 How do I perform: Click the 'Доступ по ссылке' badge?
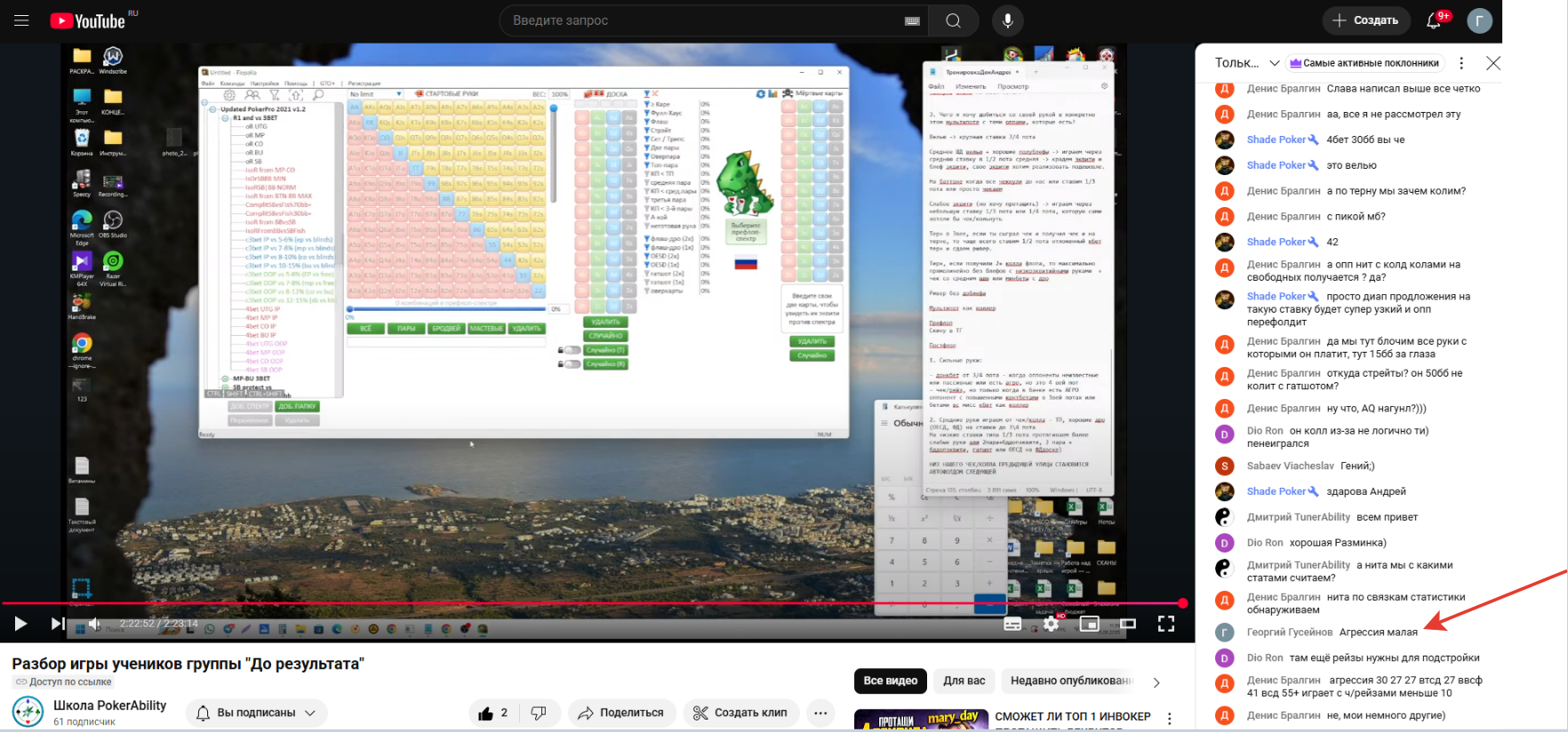[x=63, y=682]
